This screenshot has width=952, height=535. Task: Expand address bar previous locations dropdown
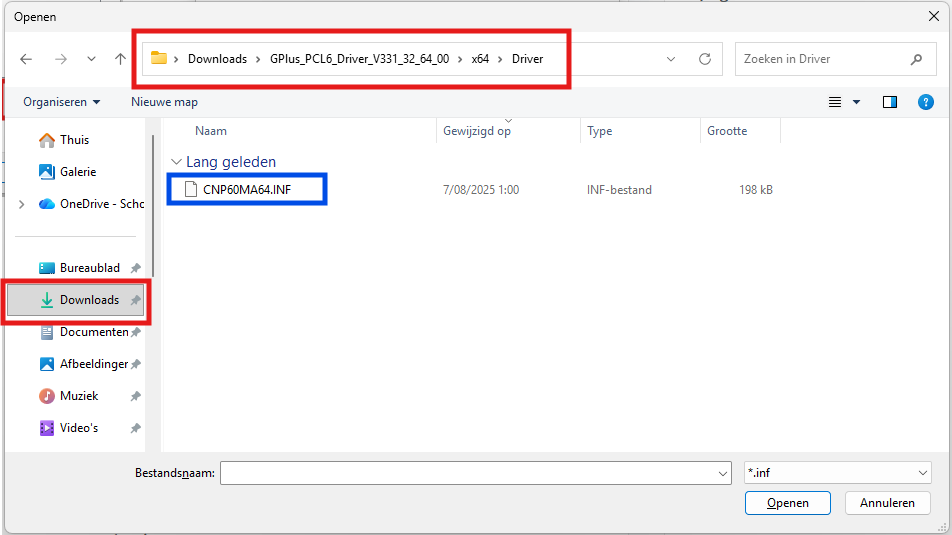pyautogui.click(x=671, y=59)
